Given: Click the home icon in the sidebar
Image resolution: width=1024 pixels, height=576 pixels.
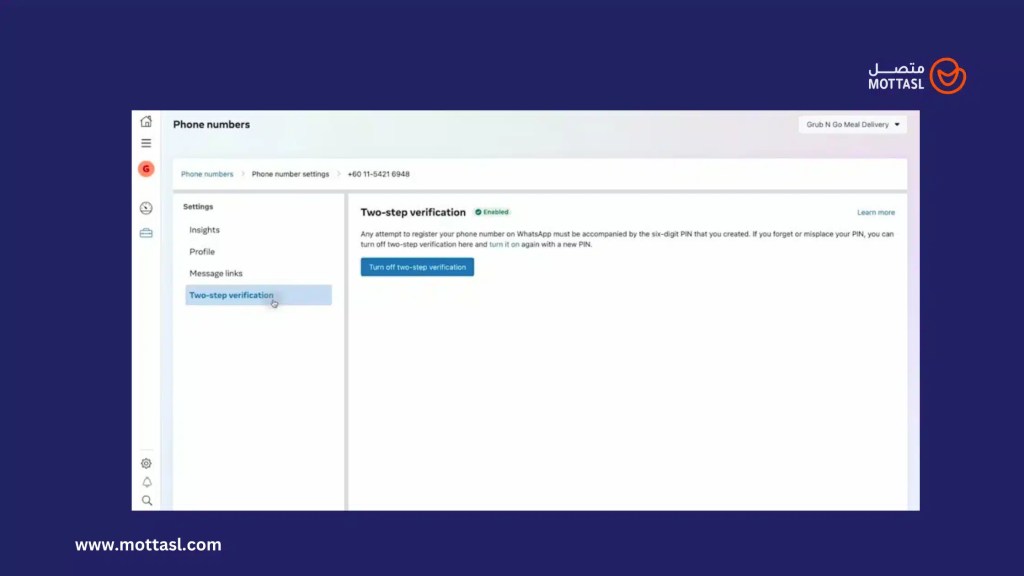Looking at the screenshot, I should pyautogui.click(x=146, y=122).
